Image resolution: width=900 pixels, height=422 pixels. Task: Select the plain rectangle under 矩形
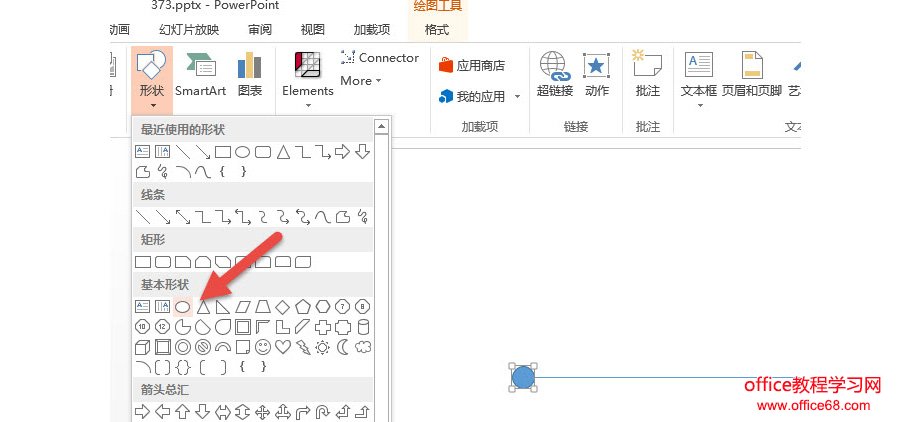tap(142, 262)
